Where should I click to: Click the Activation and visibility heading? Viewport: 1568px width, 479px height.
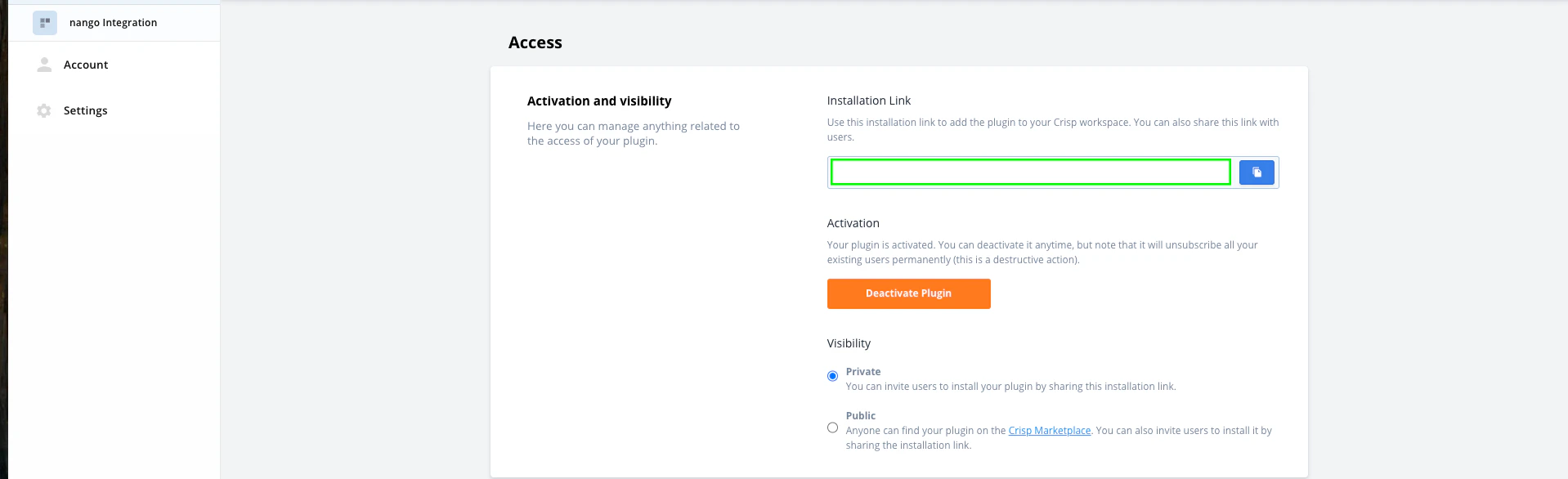coord(599,101)
